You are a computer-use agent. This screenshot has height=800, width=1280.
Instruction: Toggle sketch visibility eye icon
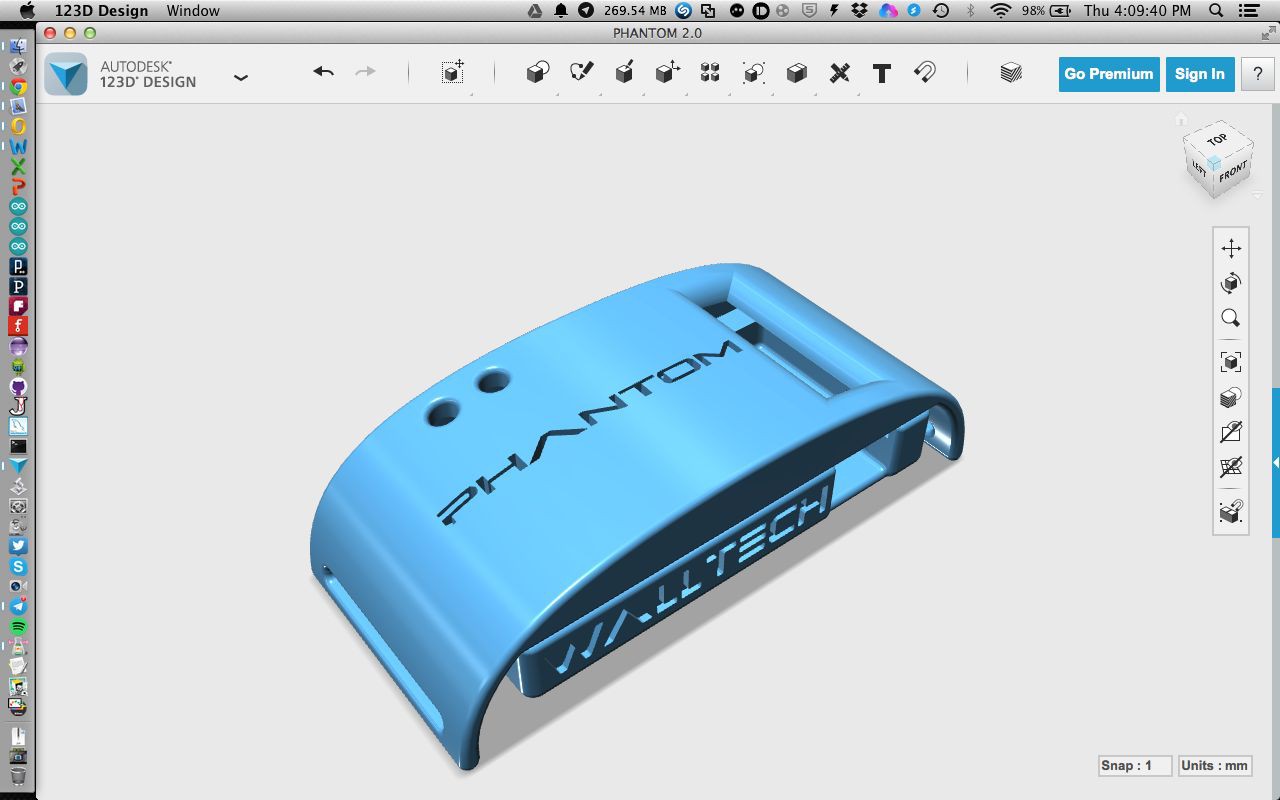[x=1231, y=432]
